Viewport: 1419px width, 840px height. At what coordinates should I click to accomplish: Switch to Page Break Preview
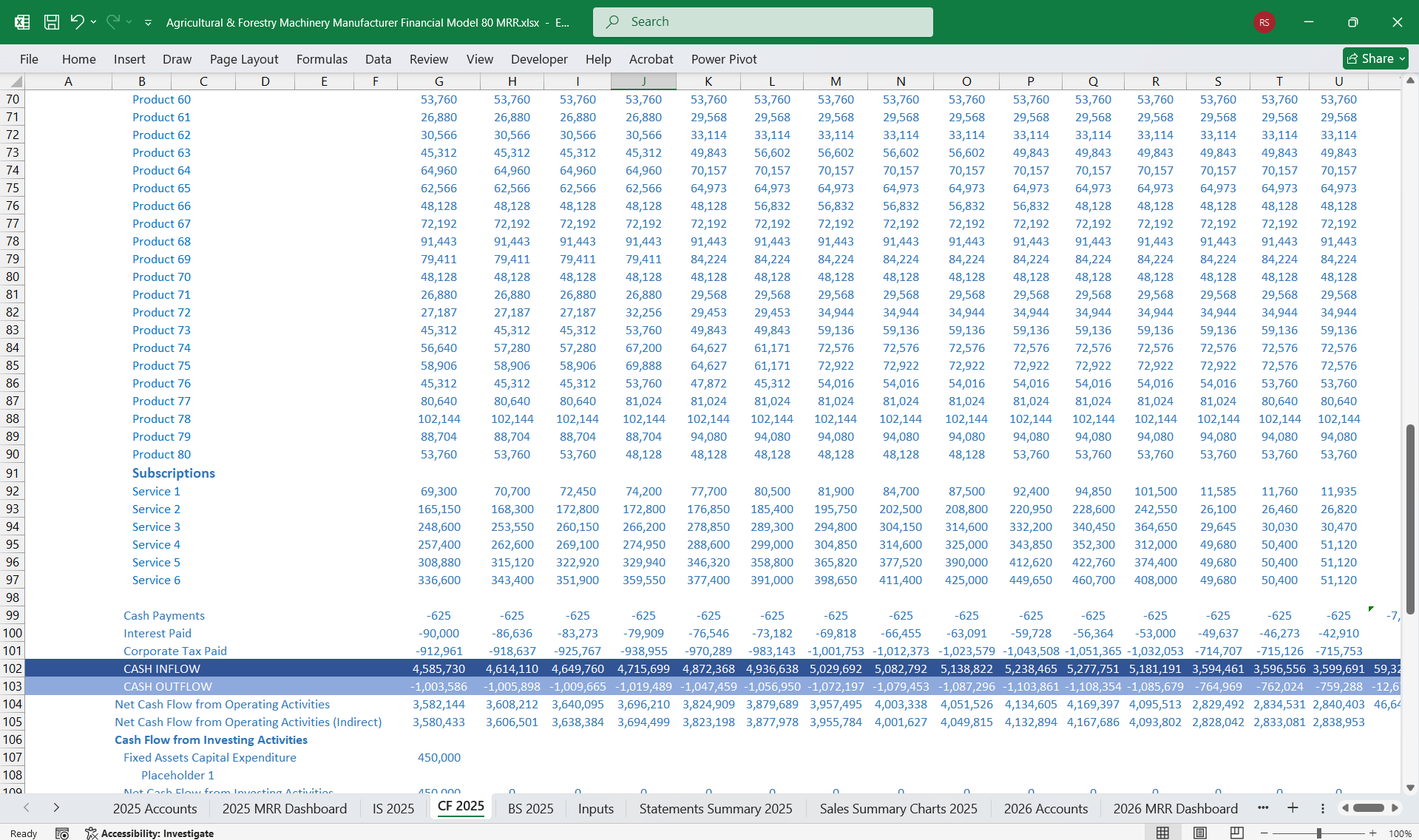tap(1236, 833)
